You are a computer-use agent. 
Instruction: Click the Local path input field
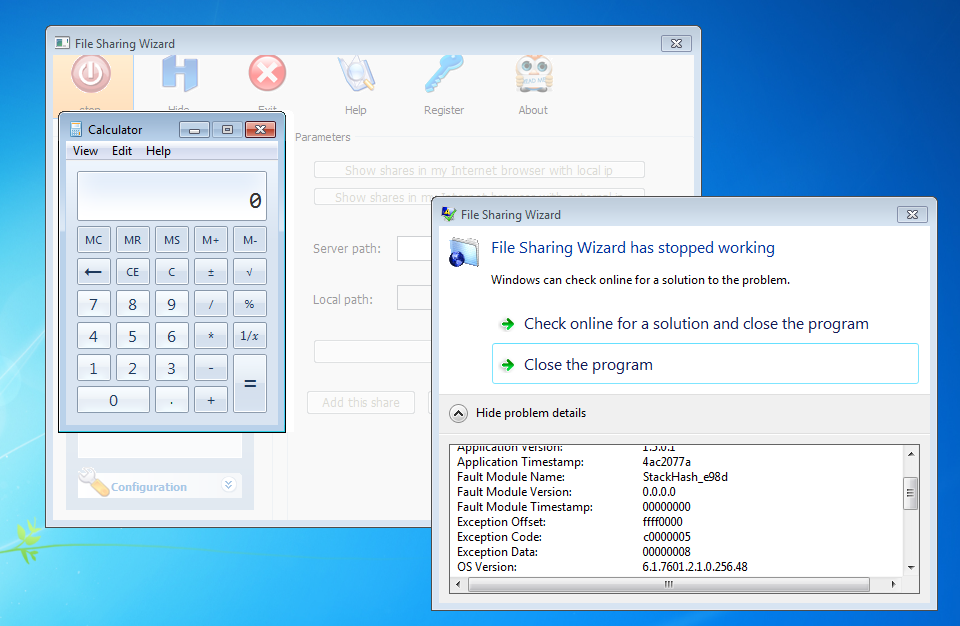point(414,298)
